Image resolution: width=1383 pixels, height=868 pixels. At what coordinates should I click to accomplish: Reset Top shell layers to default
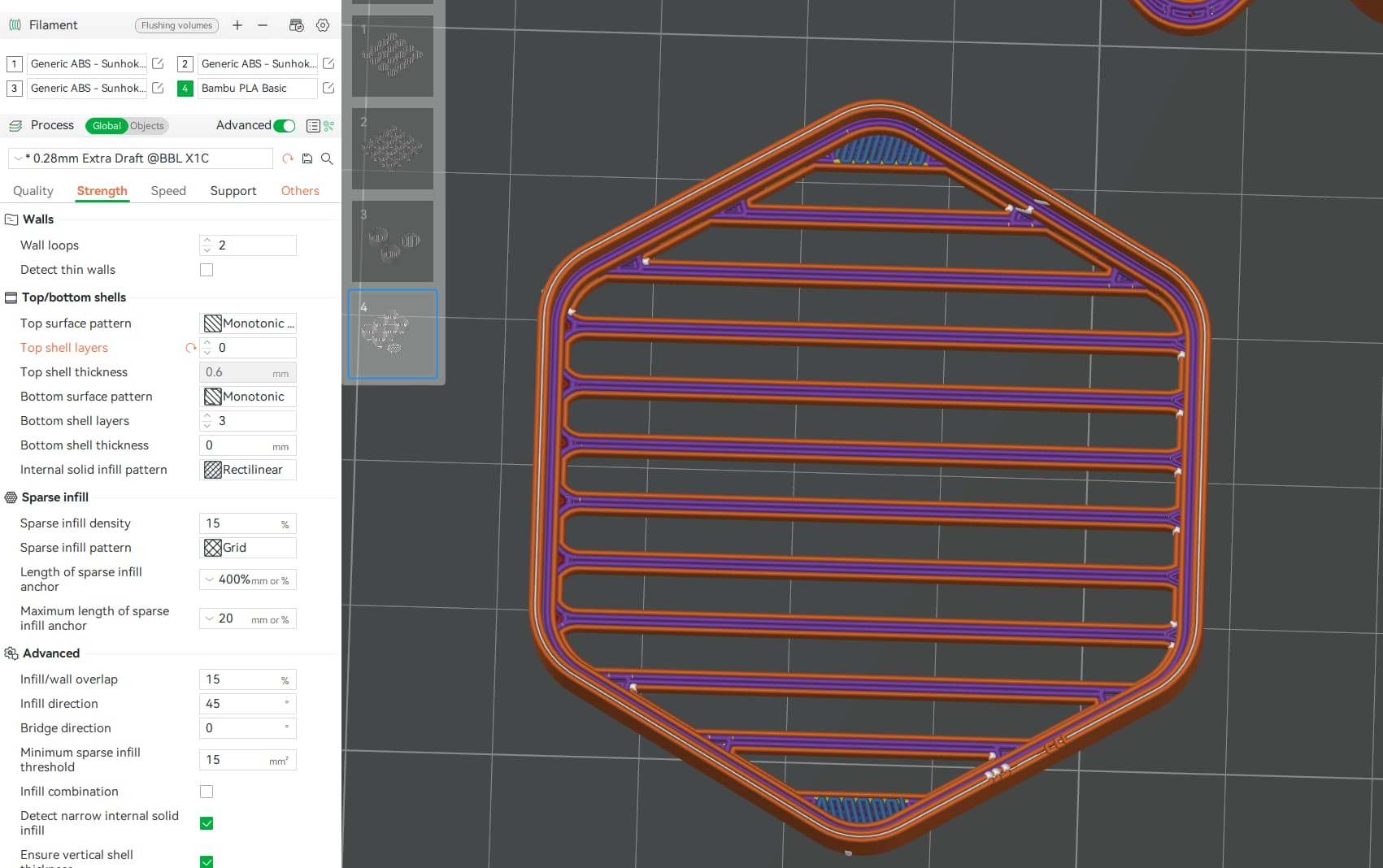tap(191, 348)
